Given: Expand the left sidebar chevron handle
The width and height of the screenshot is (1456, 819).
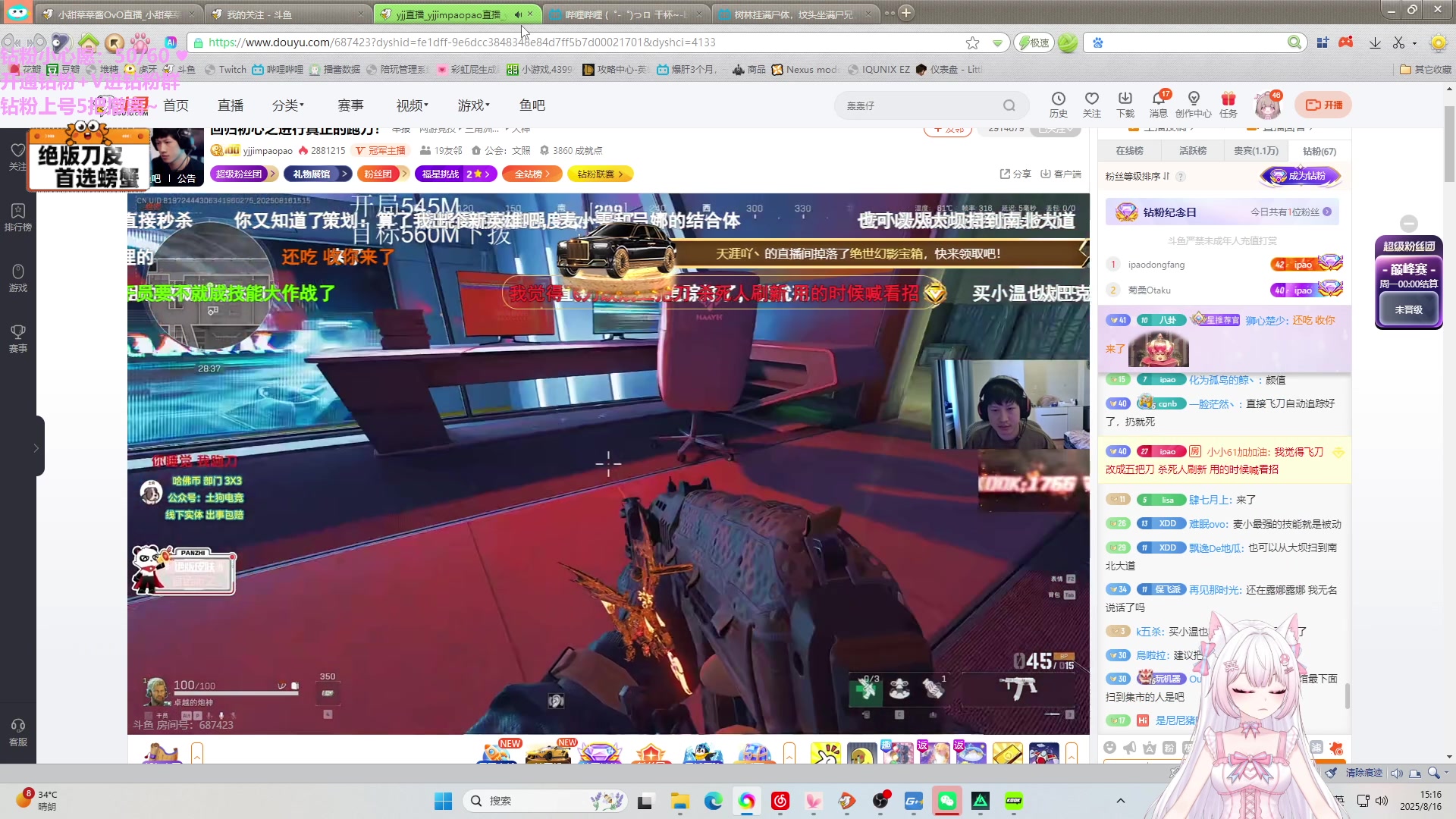Looking at the screenshot, I should pos(36,448).
